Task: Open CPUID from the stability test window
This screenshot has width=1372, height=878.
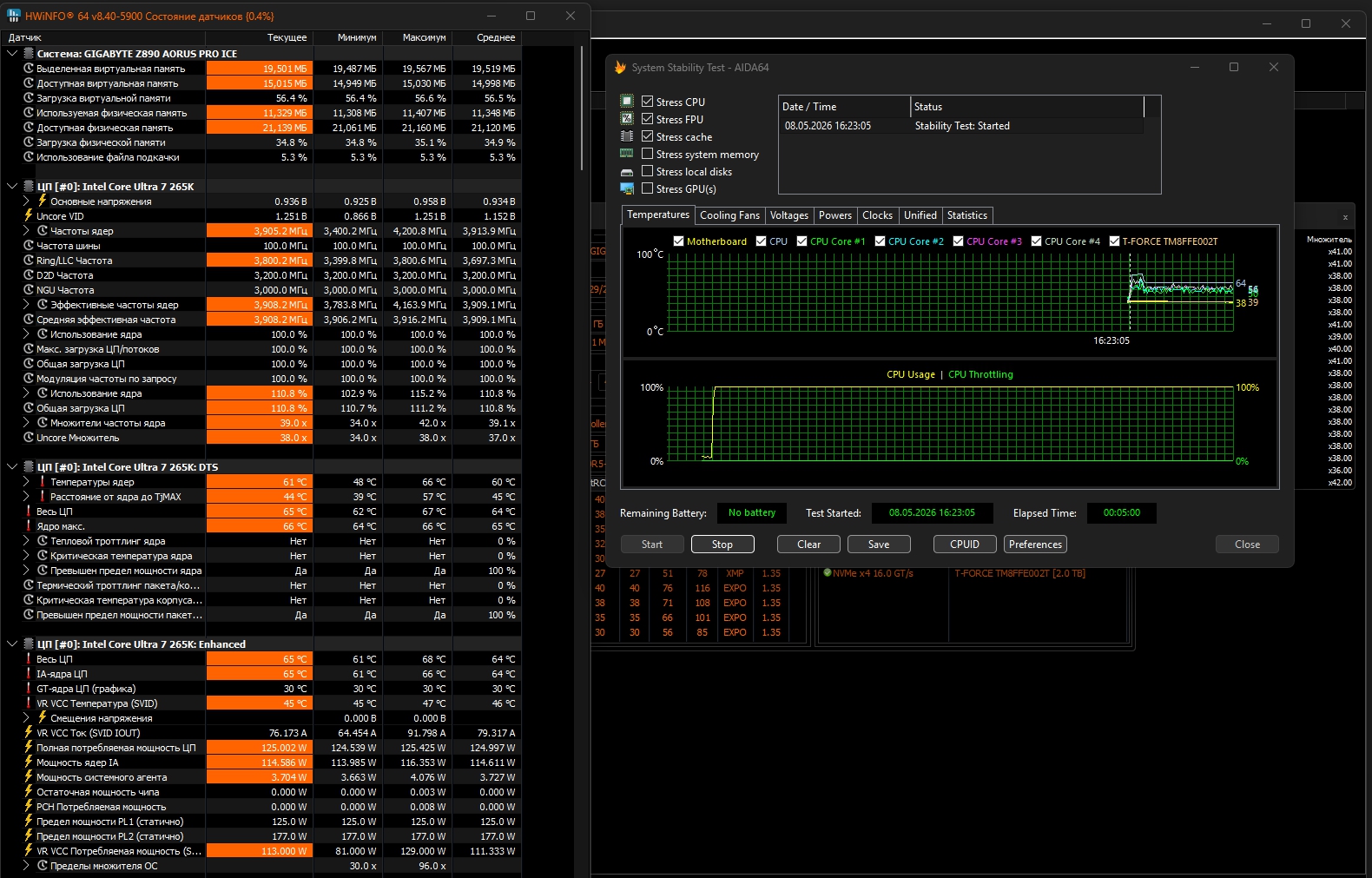Action: point(965,545)
